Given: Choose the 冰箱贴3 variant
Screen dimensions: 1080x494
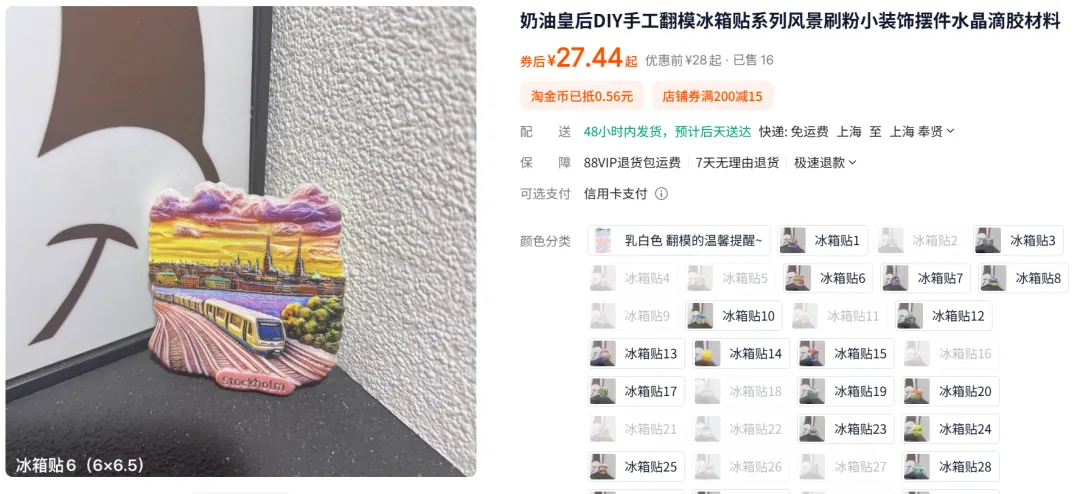Looking at the screenshot, I should (1018, 240).
